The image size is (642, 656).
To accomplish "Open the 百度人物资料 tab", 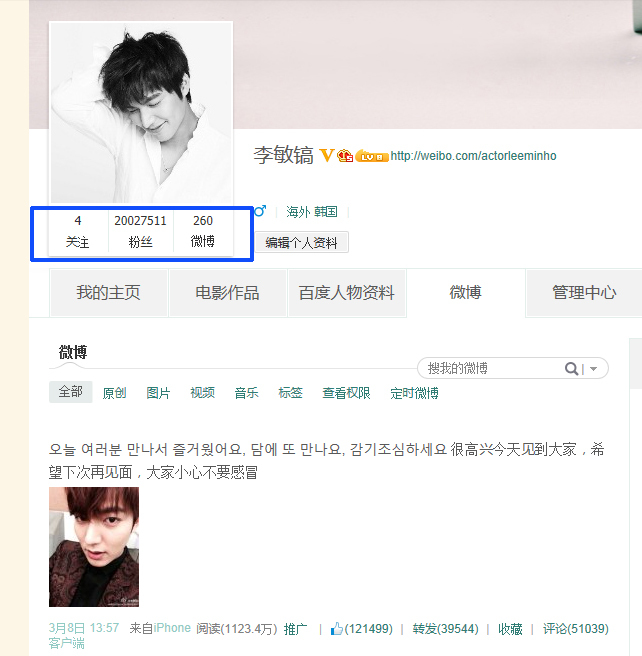I will 347,292.
